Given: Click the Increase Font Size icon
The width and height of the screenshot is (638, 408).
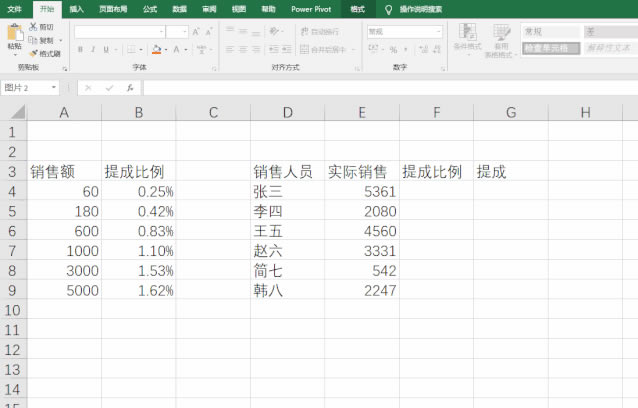Looking at the screenshot, I should click(196, 32).
